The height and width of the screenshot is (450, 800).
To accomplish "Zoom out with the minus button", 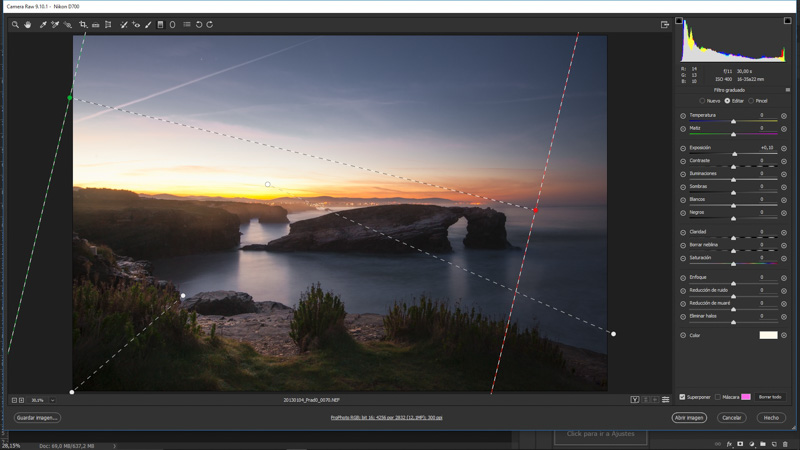I will 14,401.
